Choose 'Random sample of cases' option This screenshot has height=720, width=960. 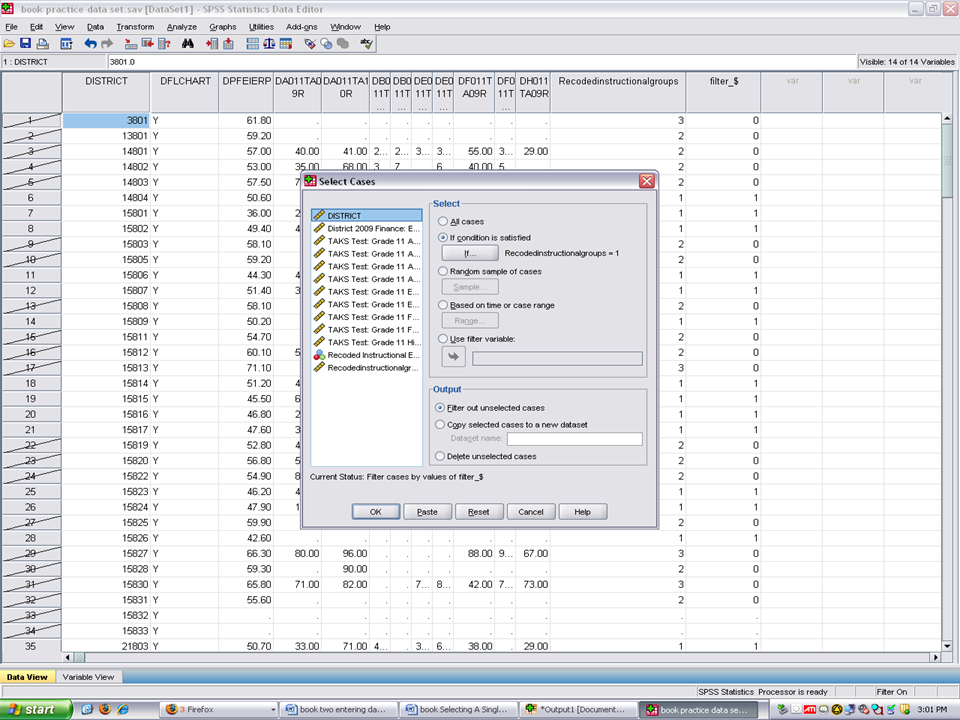click(443, 271)
